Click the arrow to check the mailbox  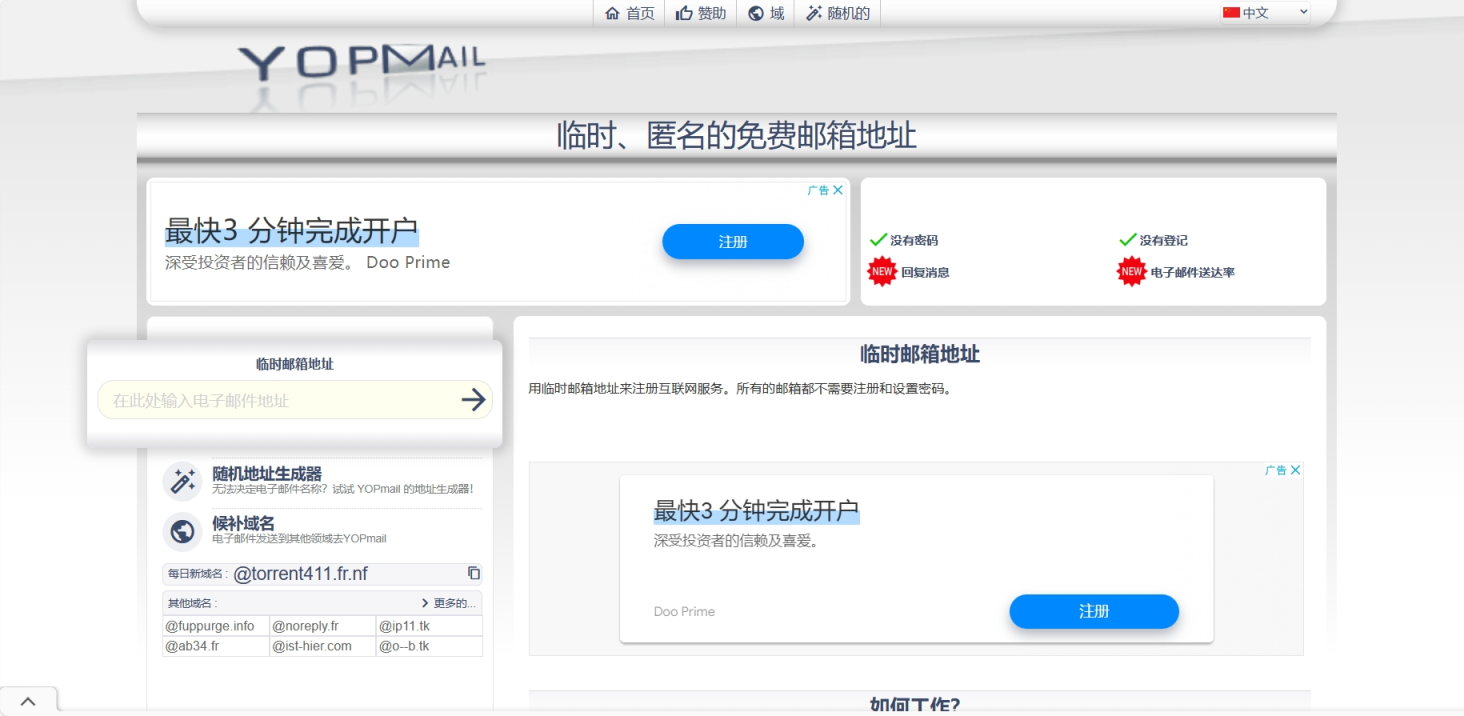[471, 398]
